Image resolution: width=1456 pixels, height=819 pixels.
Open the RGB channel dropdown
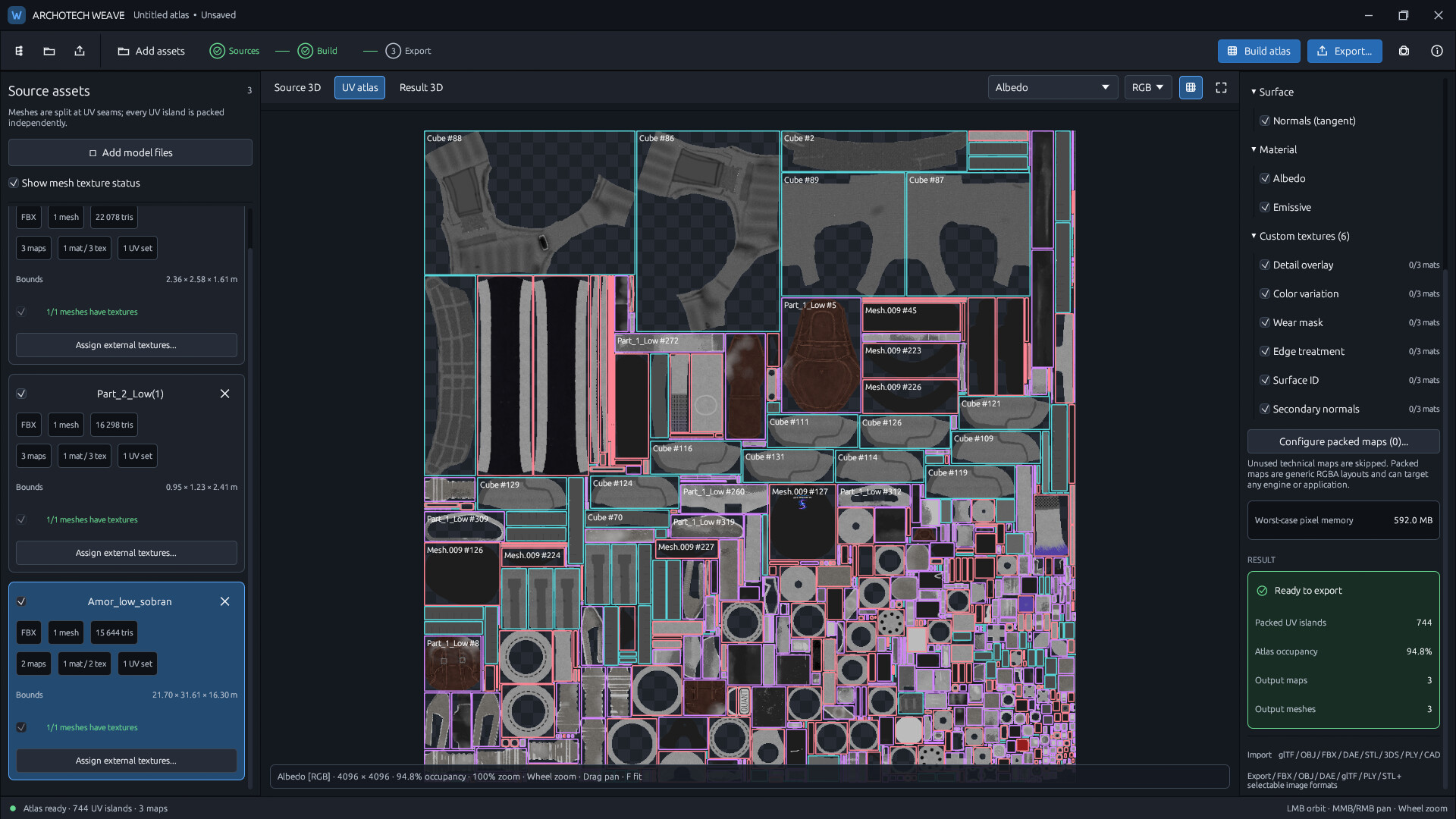[x=1148, y=87]
